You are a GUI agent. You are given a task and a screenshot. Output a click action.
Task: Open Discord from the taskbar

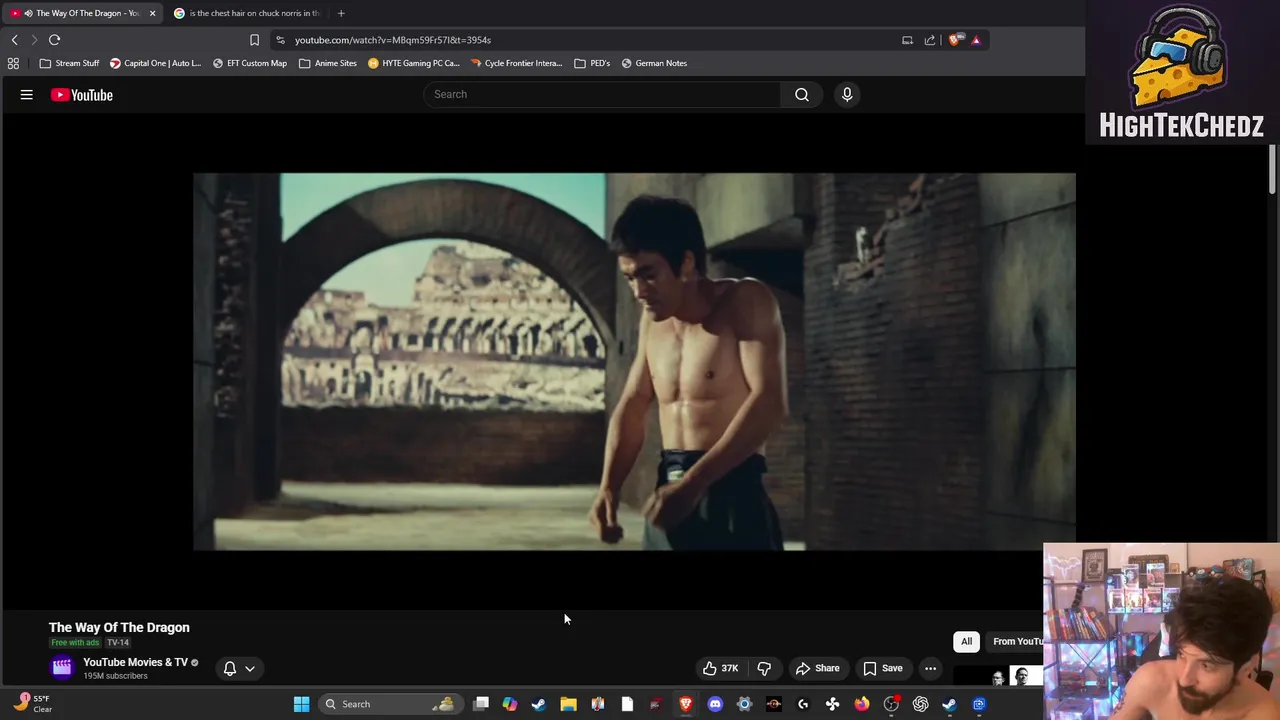(x=715, y=704)
